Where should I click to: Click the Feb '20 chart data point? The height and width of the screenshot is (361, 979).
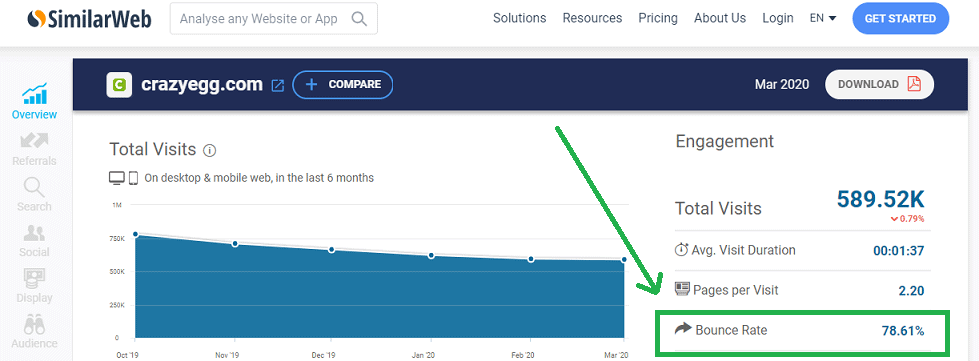click(531, 259)
